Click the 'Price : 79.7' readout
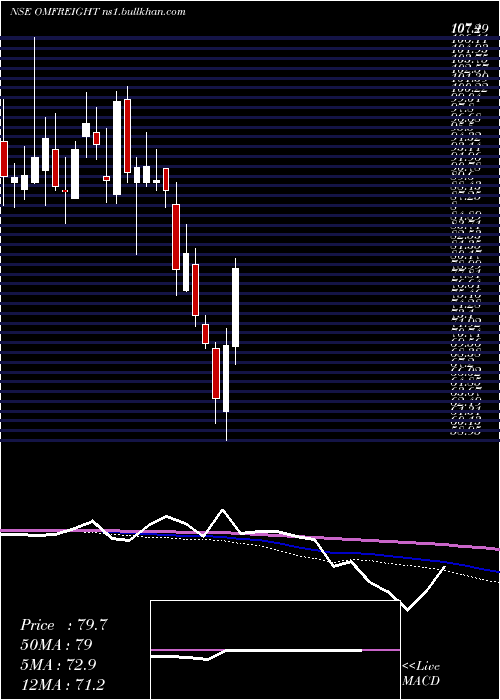 coord(63,625)
